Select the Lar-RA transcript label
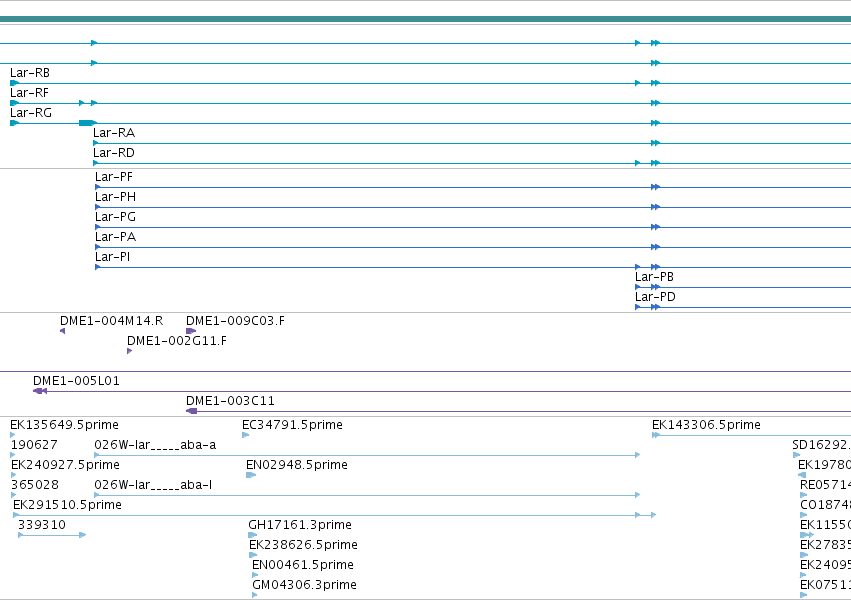 [x=114, y=133]
